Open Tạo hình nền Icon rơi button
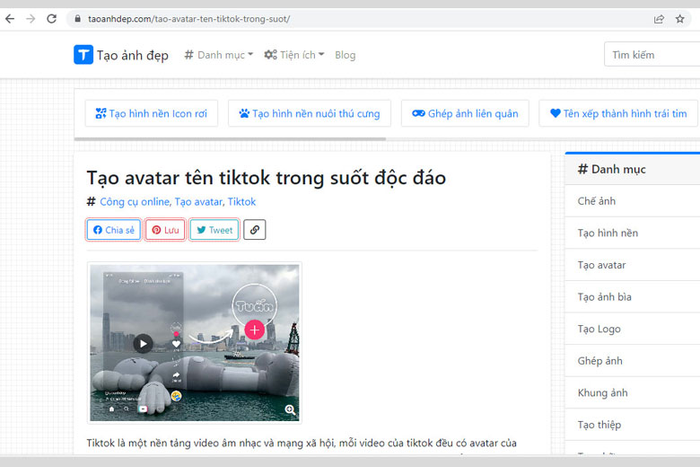Viewport: 700px width, 467px height. (x=151, y=113)
